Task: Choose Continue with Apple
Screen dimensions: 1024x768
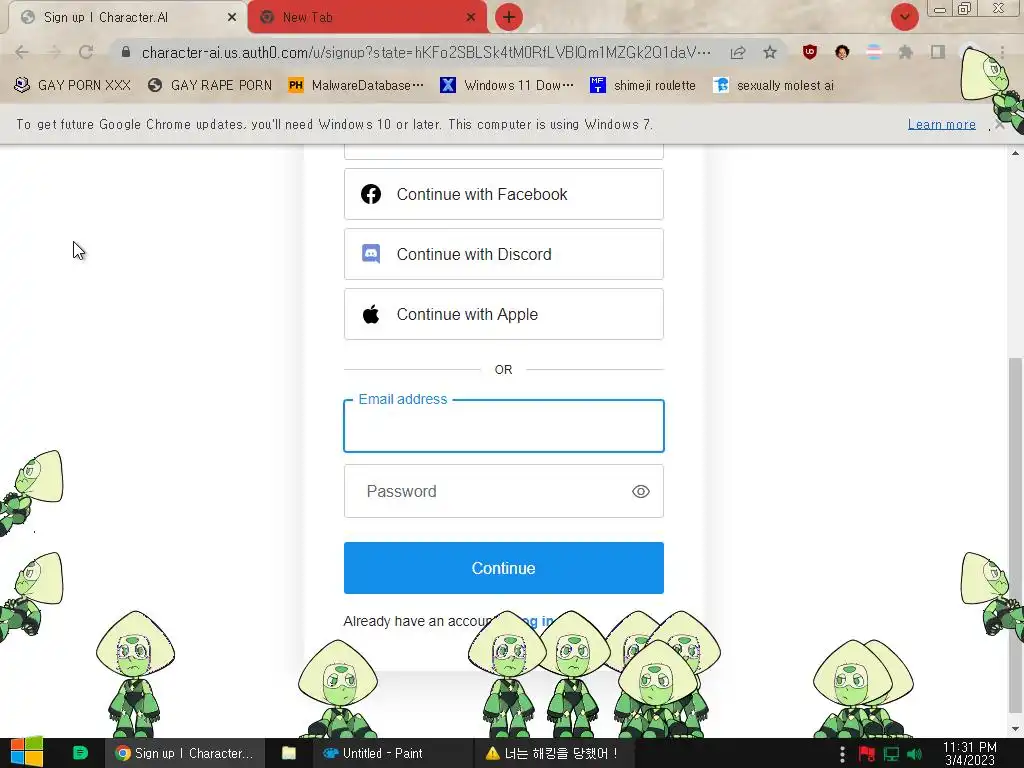Action: pyautogui.click(x=504, y=314)
